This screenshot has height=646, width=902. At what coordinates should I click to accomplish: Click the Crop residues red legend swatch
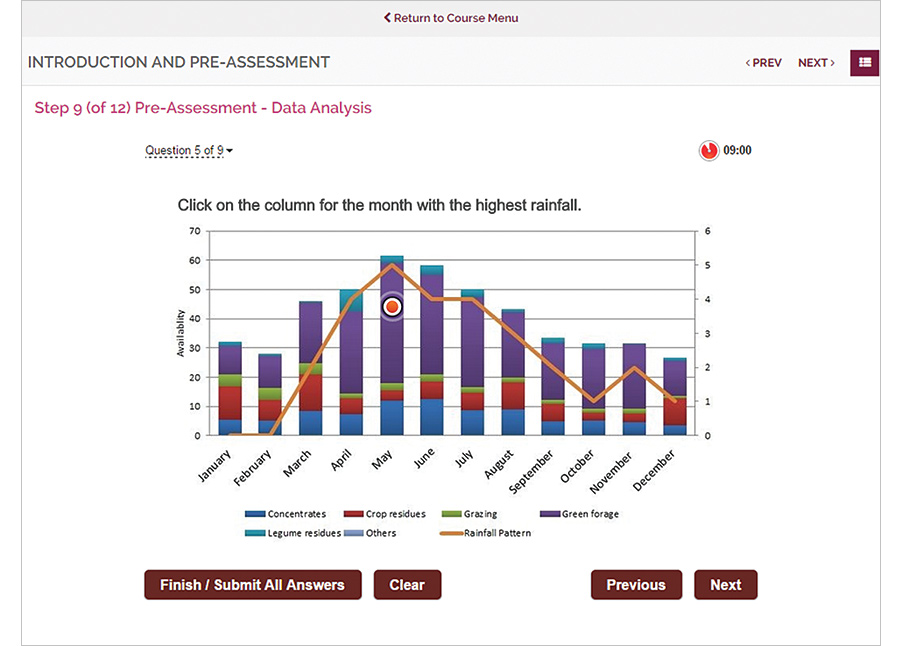coord(353,514)
